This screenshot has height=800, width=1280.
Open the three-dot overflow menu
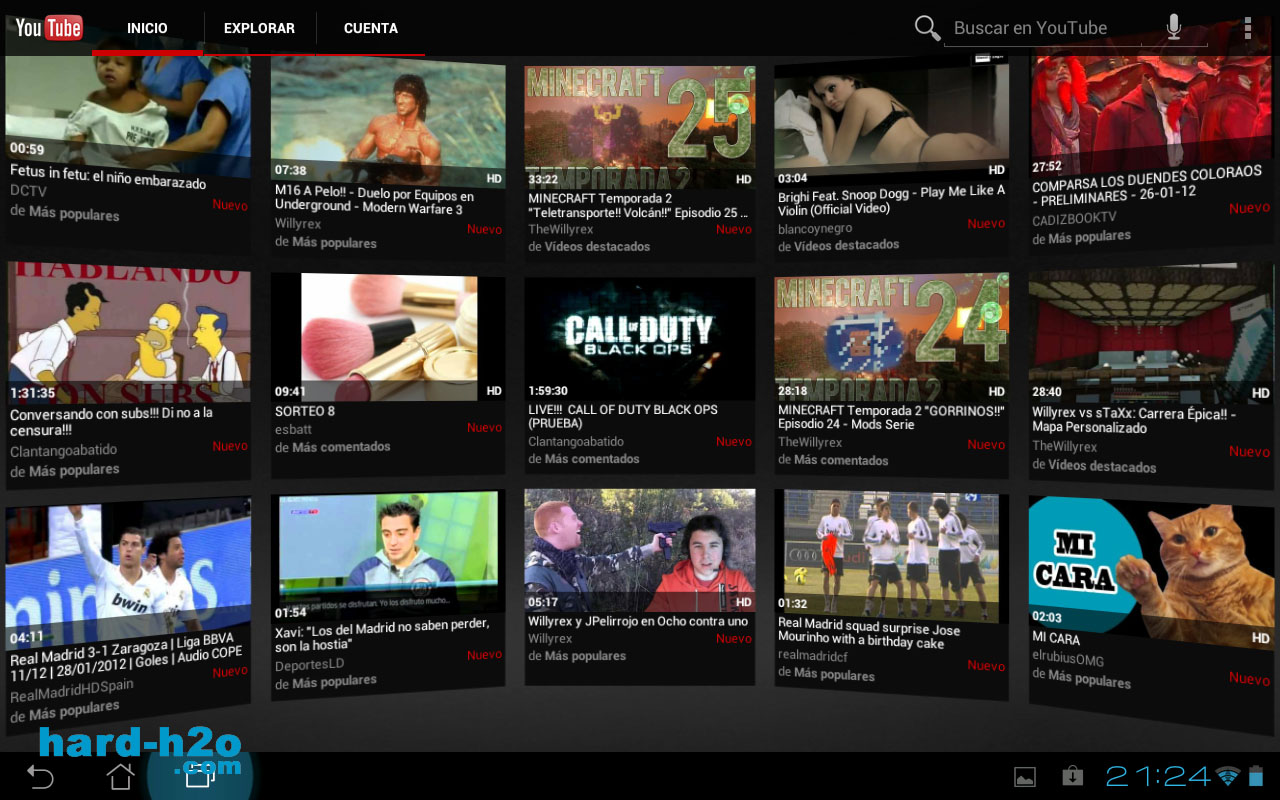(1248, 28)
